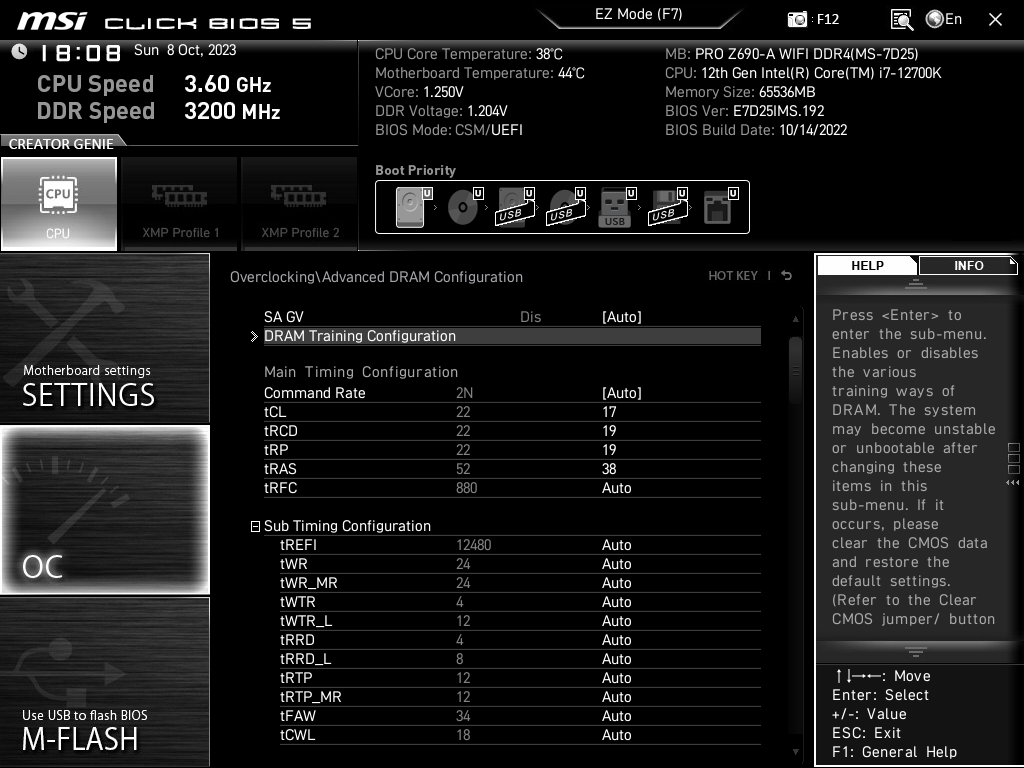This screenshot has height=768, width=1024.
Task: Select the tRRD_L row
Action: point(520,658)
